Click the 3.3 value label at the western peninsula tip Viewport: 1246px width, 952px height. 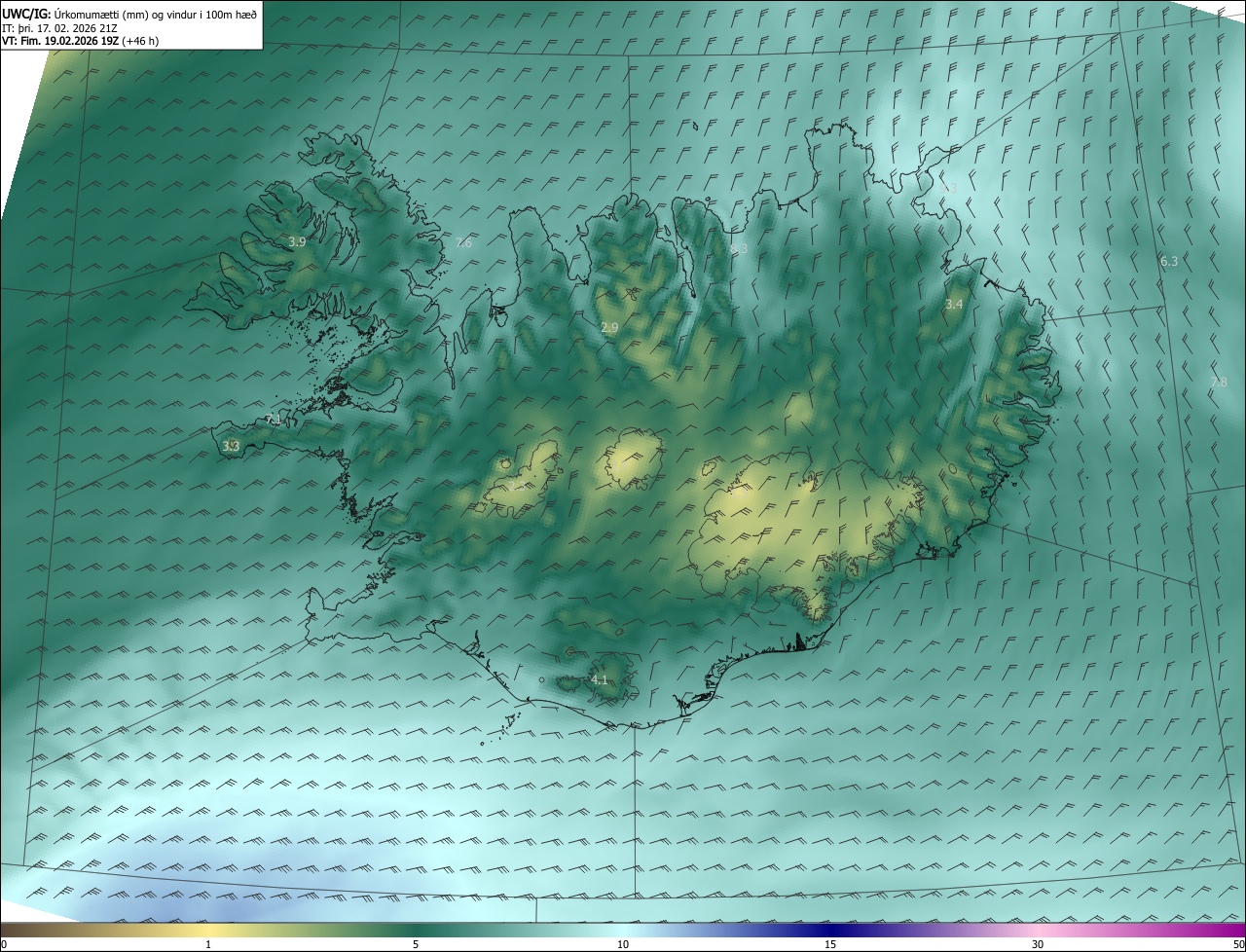[231, 446]
